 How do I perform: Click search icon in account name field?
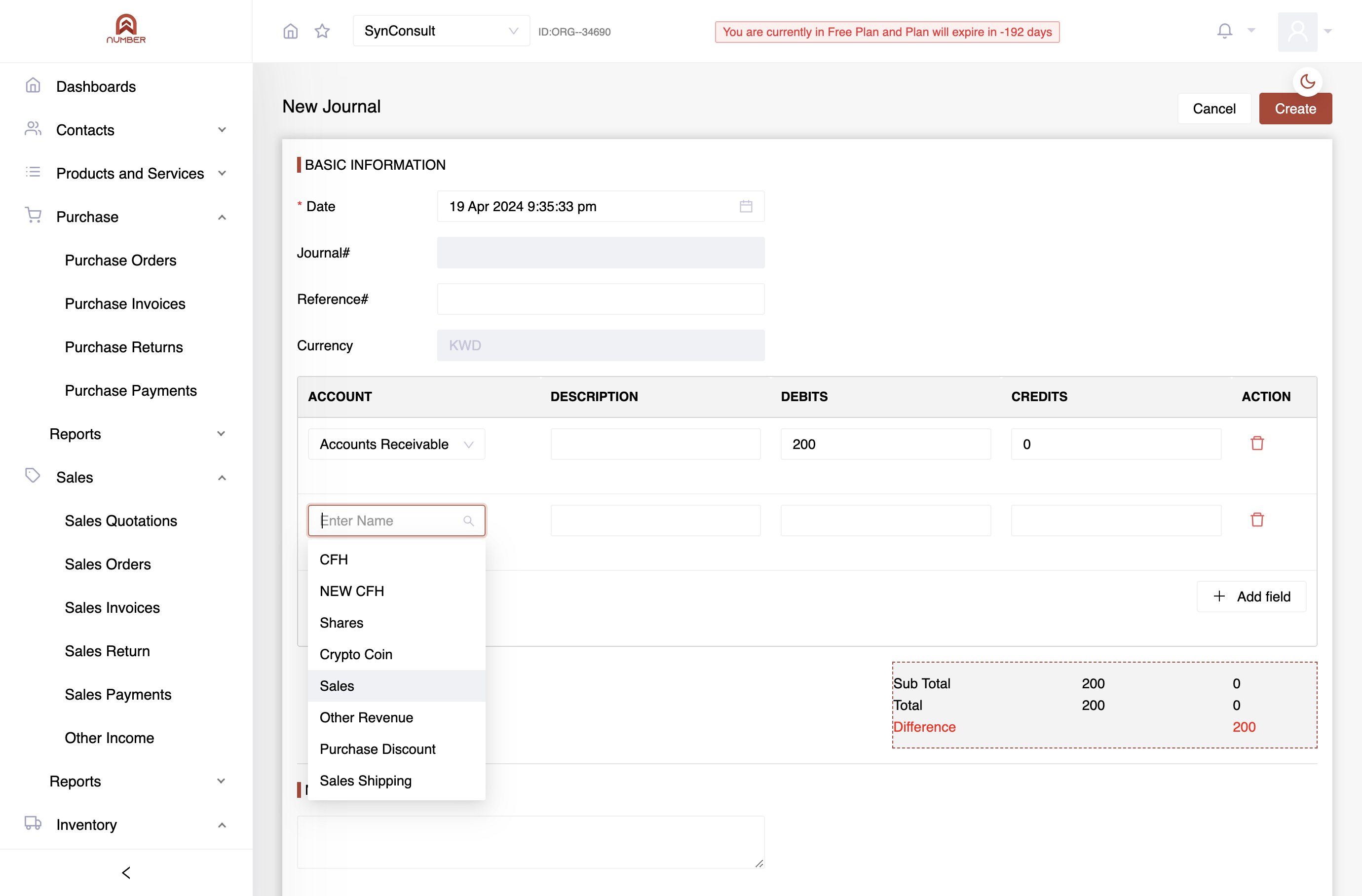pyautogui.click(x=468, y=521)
